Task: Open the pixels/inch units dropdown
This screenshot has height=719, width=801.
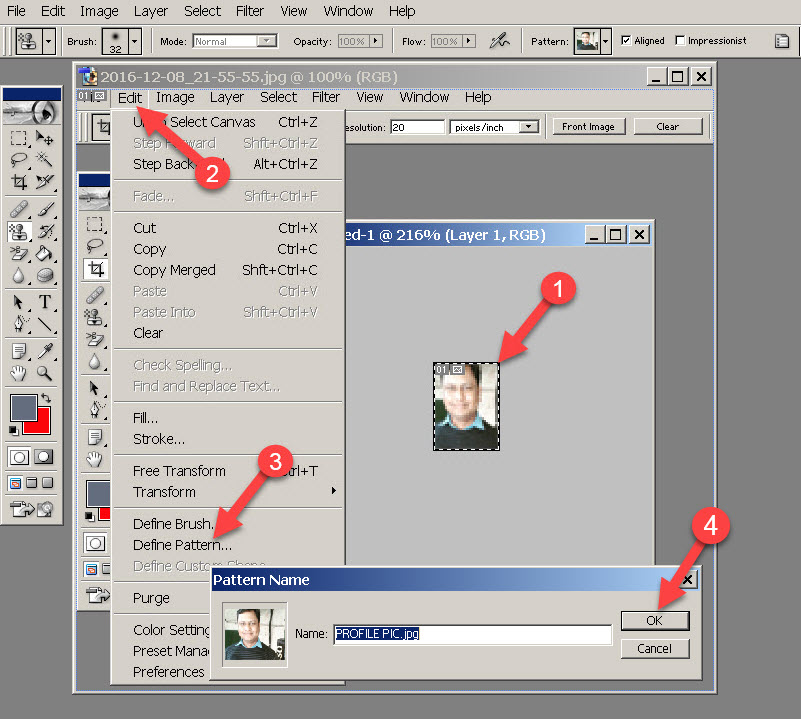Action: click(x=529, y=127)
